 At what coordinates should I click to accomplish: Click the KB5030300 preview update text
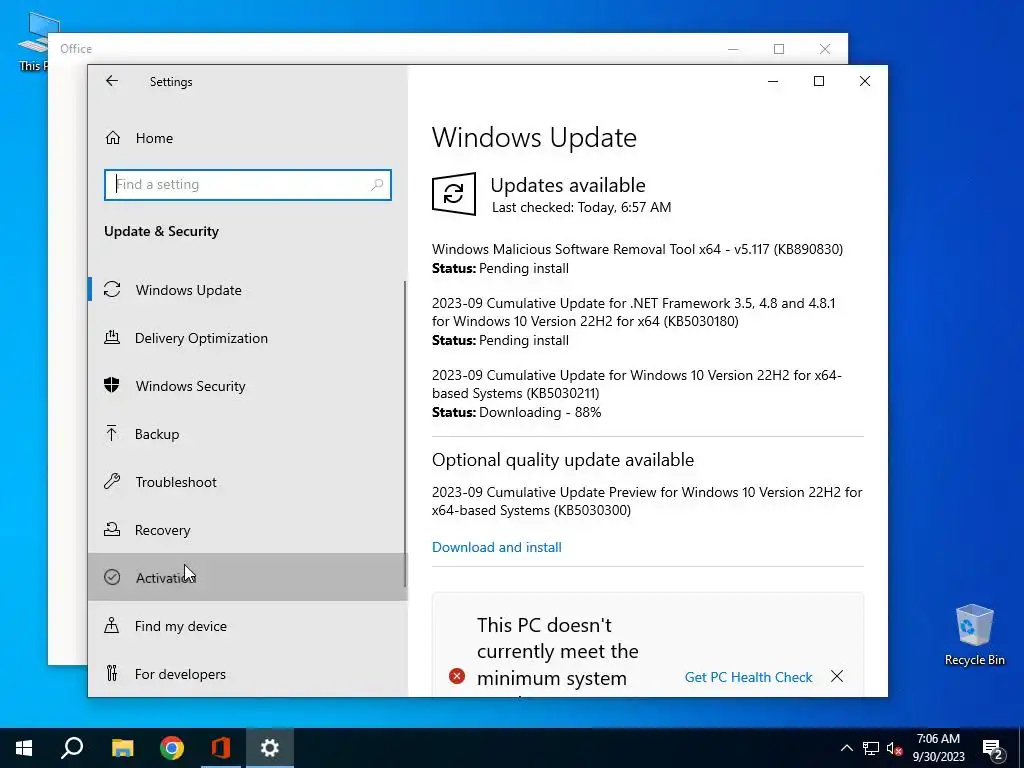tap(647, 501)
